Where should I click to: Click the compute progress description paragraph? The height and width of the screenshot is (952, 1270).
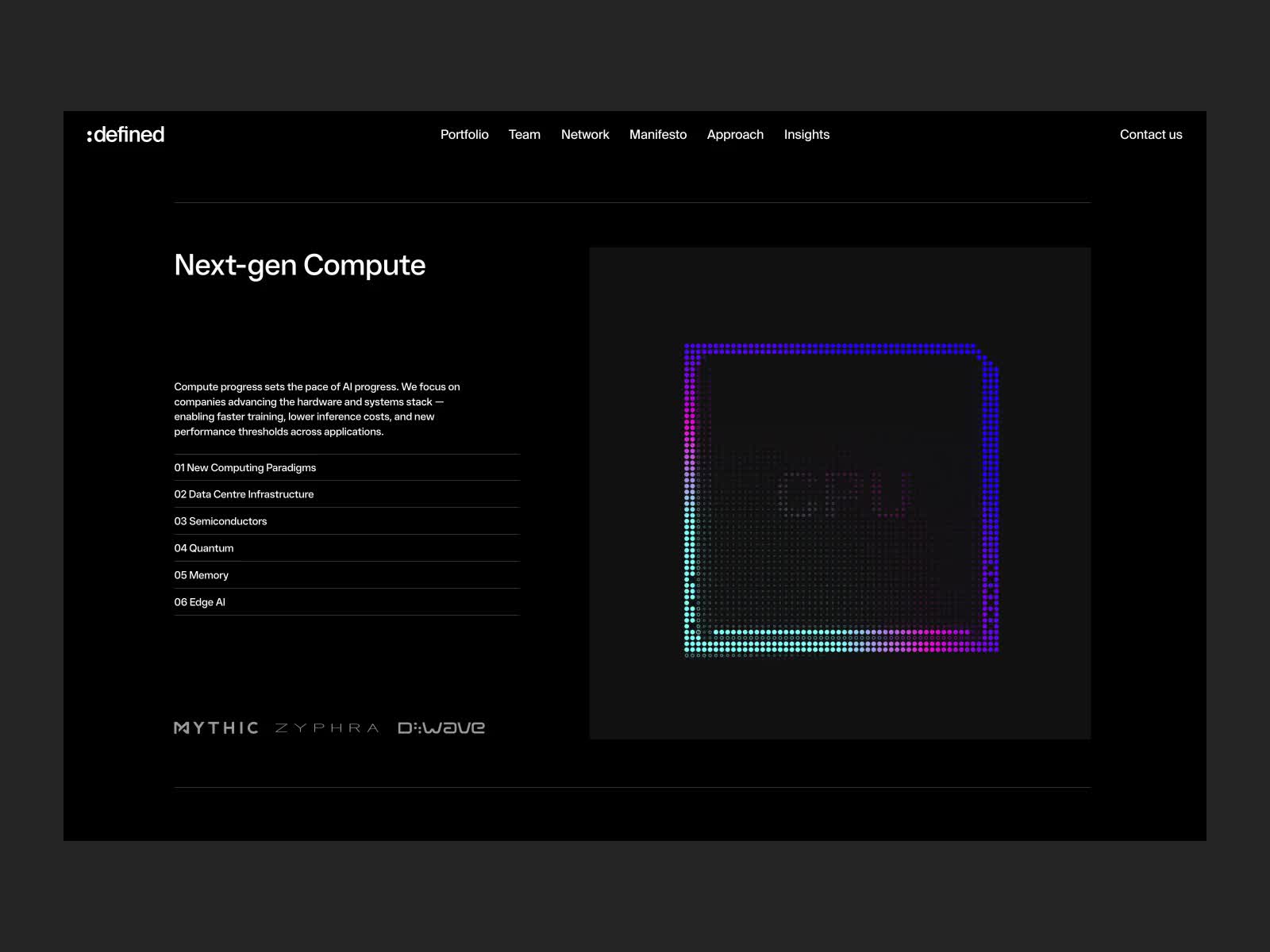[317, 409]
